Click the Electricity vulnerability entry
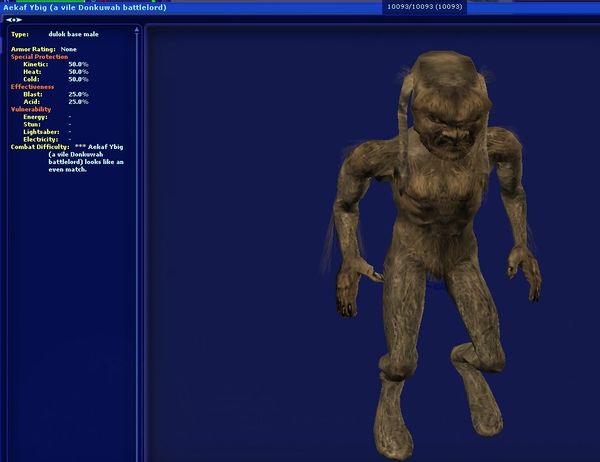Viewport: 600px width, 462px height. (47, 138)
